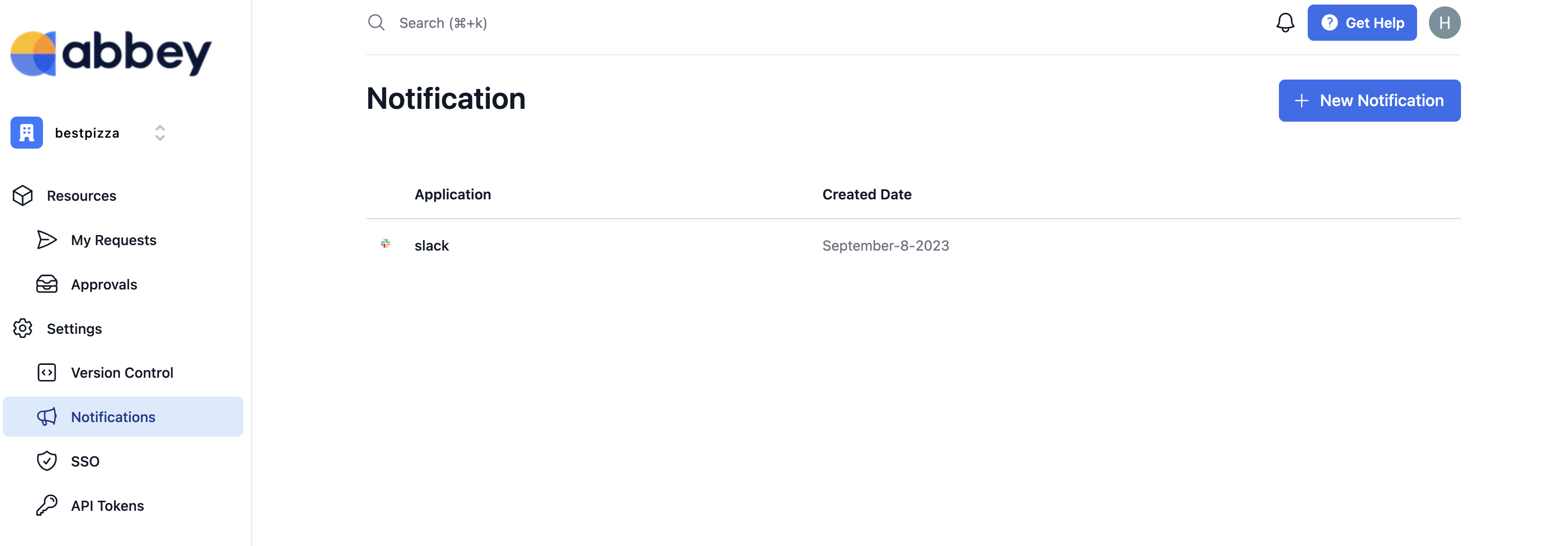Expand the bestpizza organization switcher

point(160,133)
